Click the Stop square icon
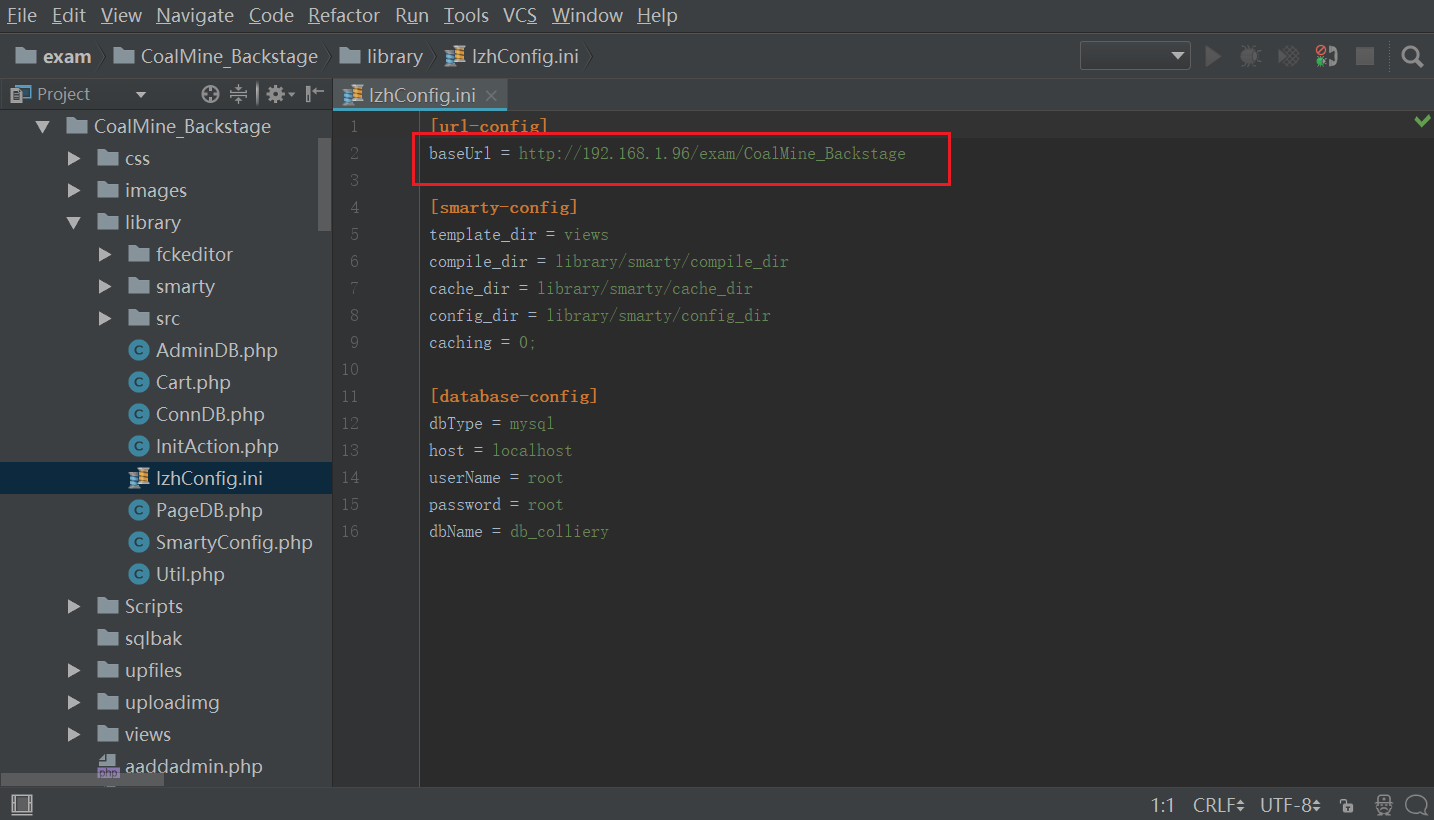The height and width of the screenshot is (820, 1434). click(1365, 56)
